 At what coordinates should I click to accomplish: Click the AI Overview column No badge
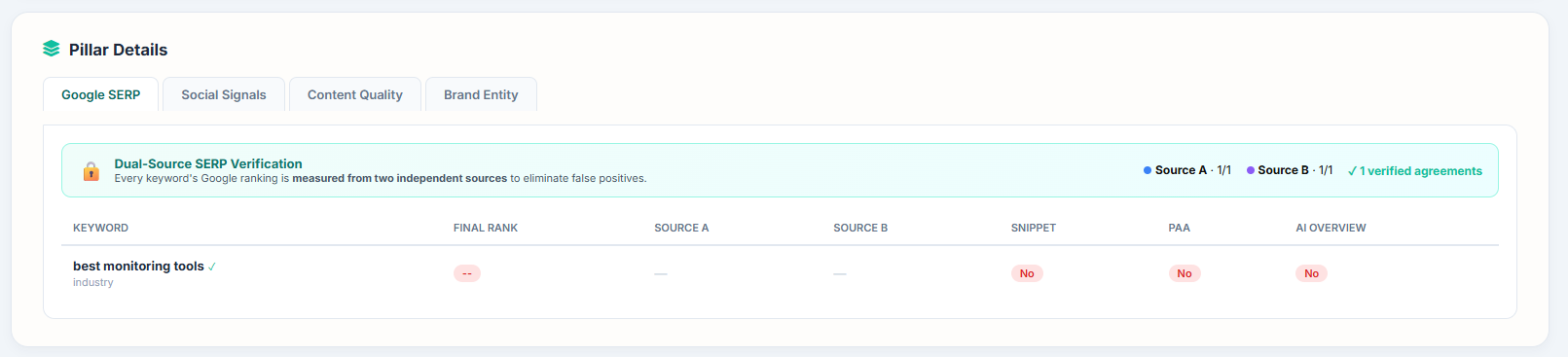tap(1311, 273)
